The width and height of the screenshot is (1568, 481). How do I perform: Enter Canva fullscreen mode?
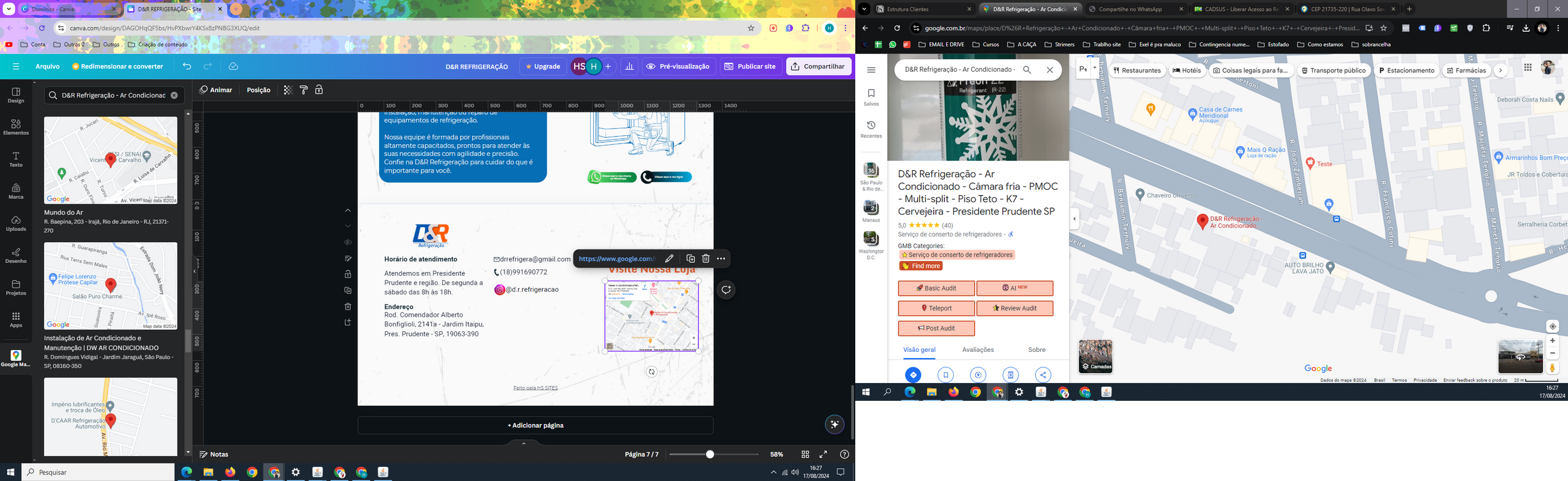click(823, 454)
